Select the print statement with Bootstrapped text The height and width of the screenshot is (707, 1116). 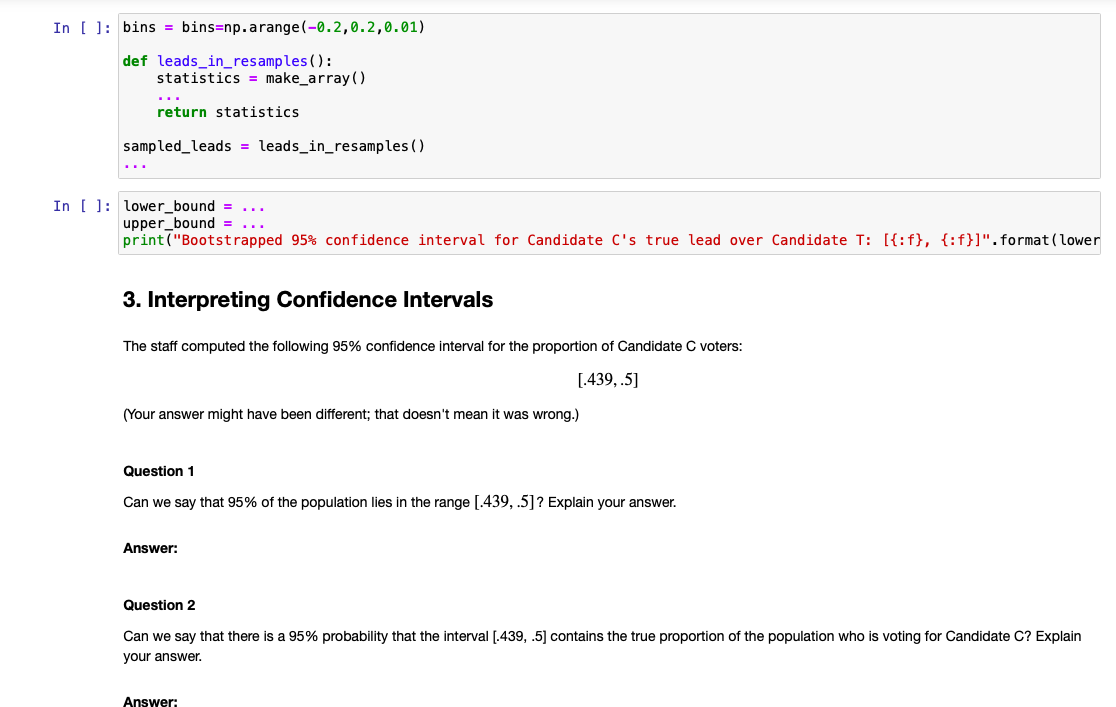tap(500, 240)
